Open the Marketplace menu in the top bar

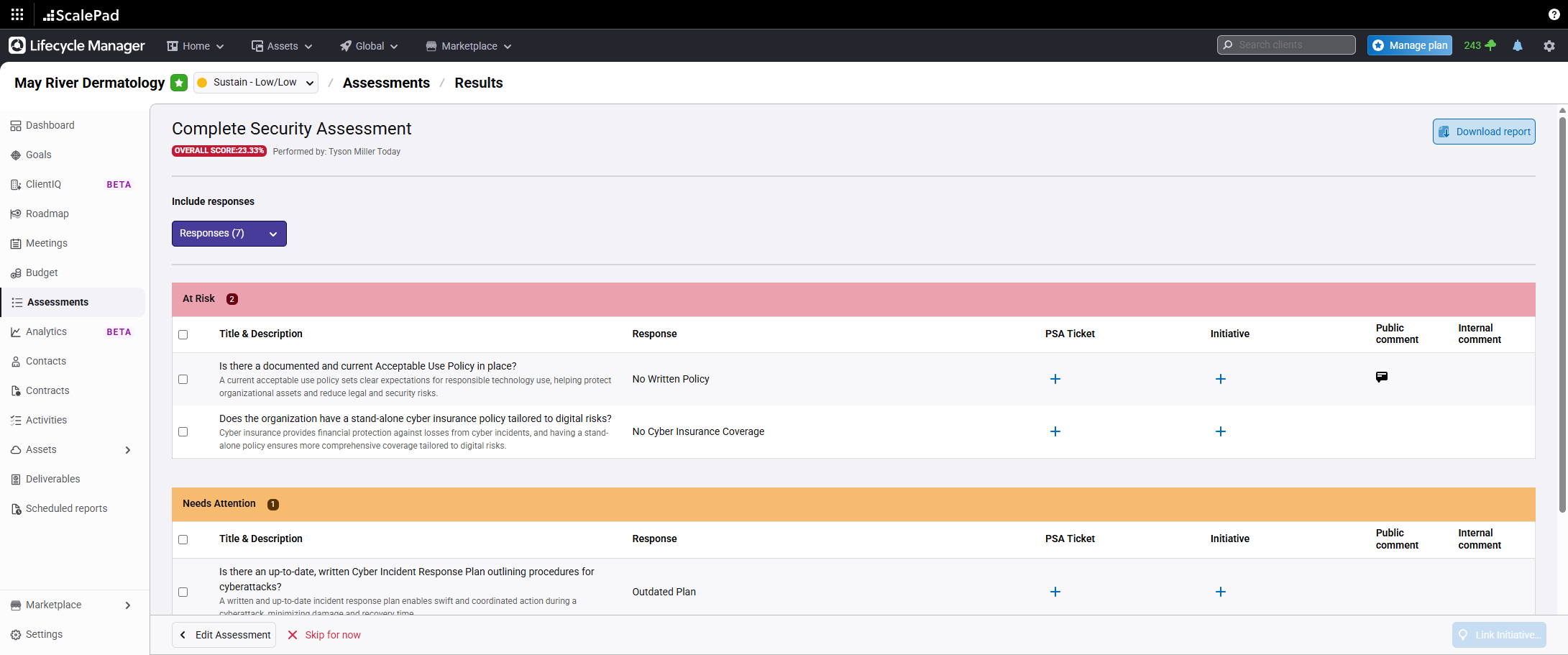[x=468, y=45]
